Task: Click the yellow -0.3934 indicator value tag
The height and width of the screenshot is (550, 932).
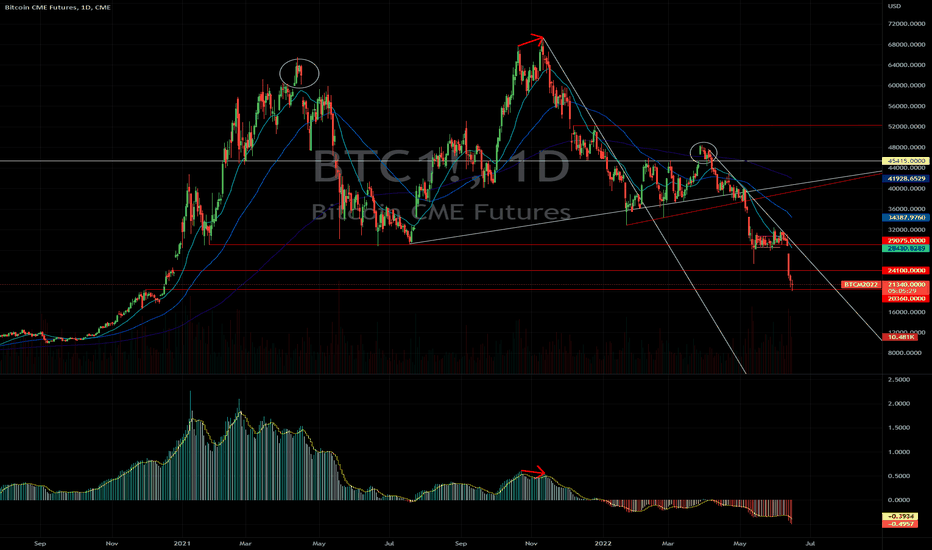Action: click(x=900, y=517)
